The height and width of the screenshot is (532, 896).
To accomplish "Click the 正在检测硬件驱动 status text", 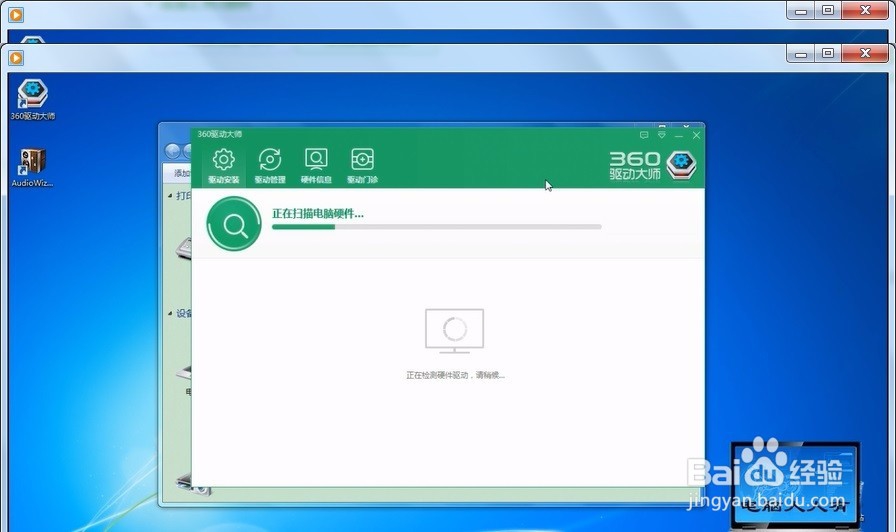I will pos(455,375).
